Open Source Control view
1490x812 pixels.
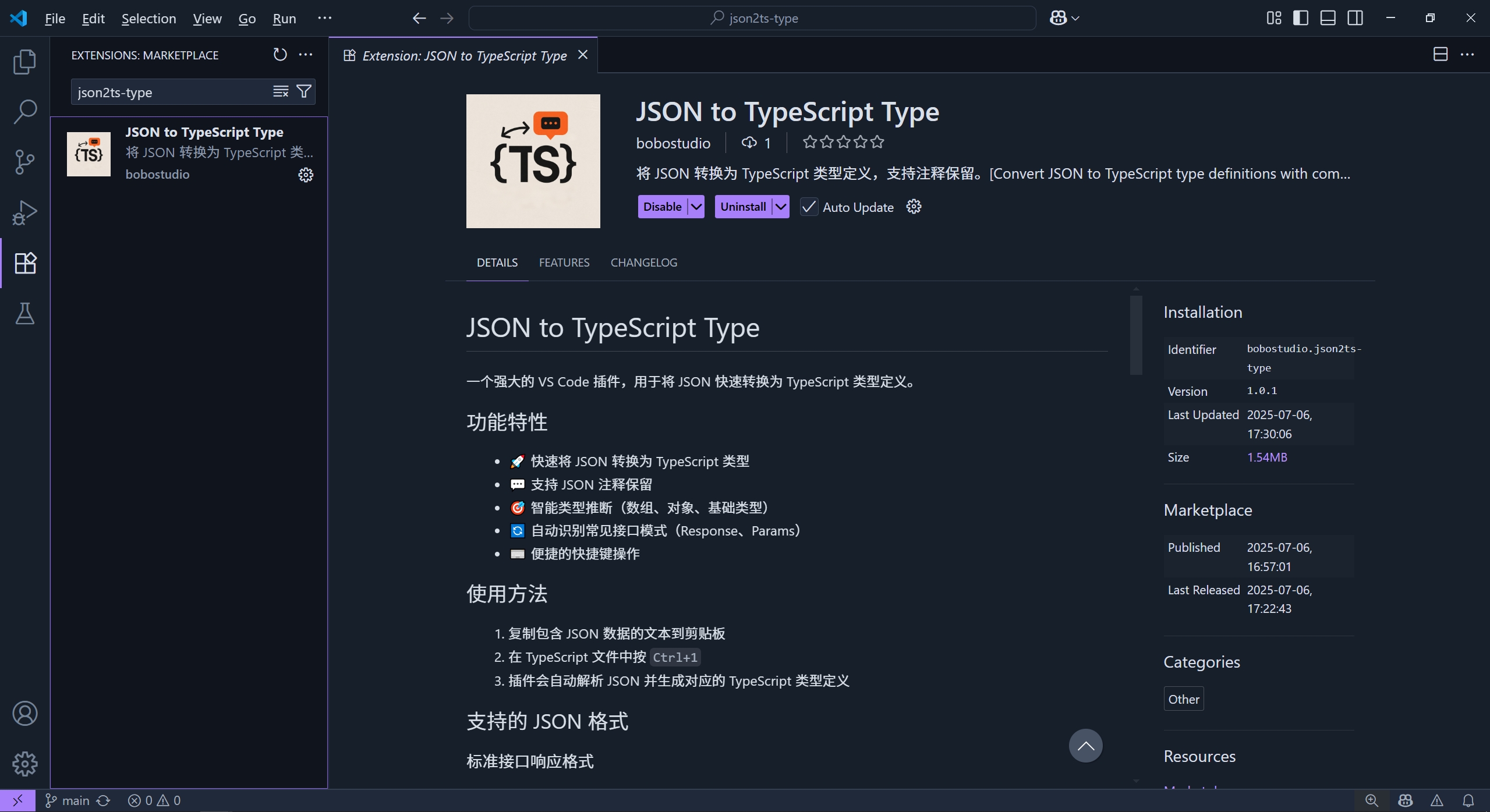click(x=24, y=162)
